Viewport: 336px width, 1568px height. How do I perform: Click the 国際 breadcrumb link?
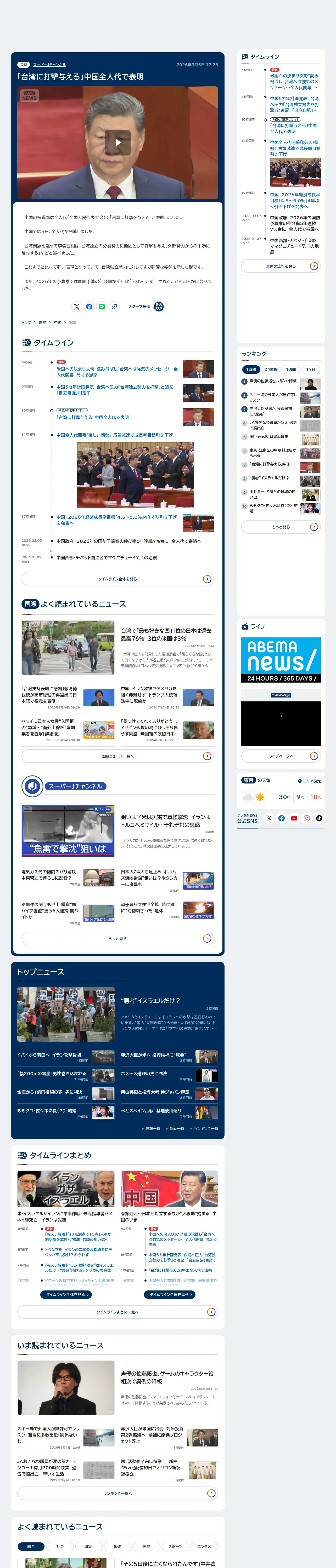42,322
